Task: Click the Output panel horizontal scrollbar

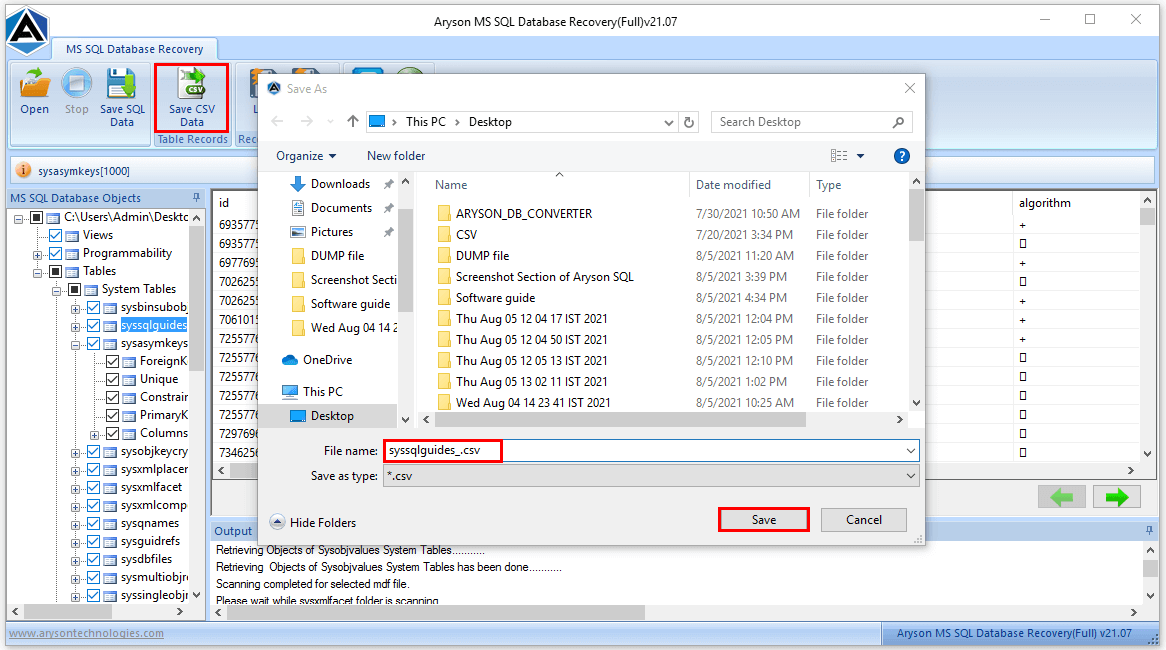Action: click(435, 612)
